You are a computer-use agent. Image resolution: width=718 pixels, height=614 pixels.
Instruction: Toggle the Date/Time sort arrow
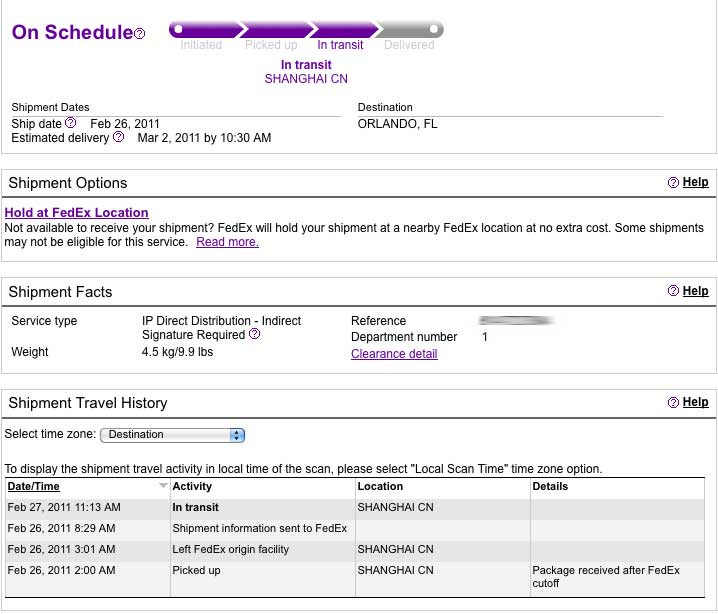(163, 485)
